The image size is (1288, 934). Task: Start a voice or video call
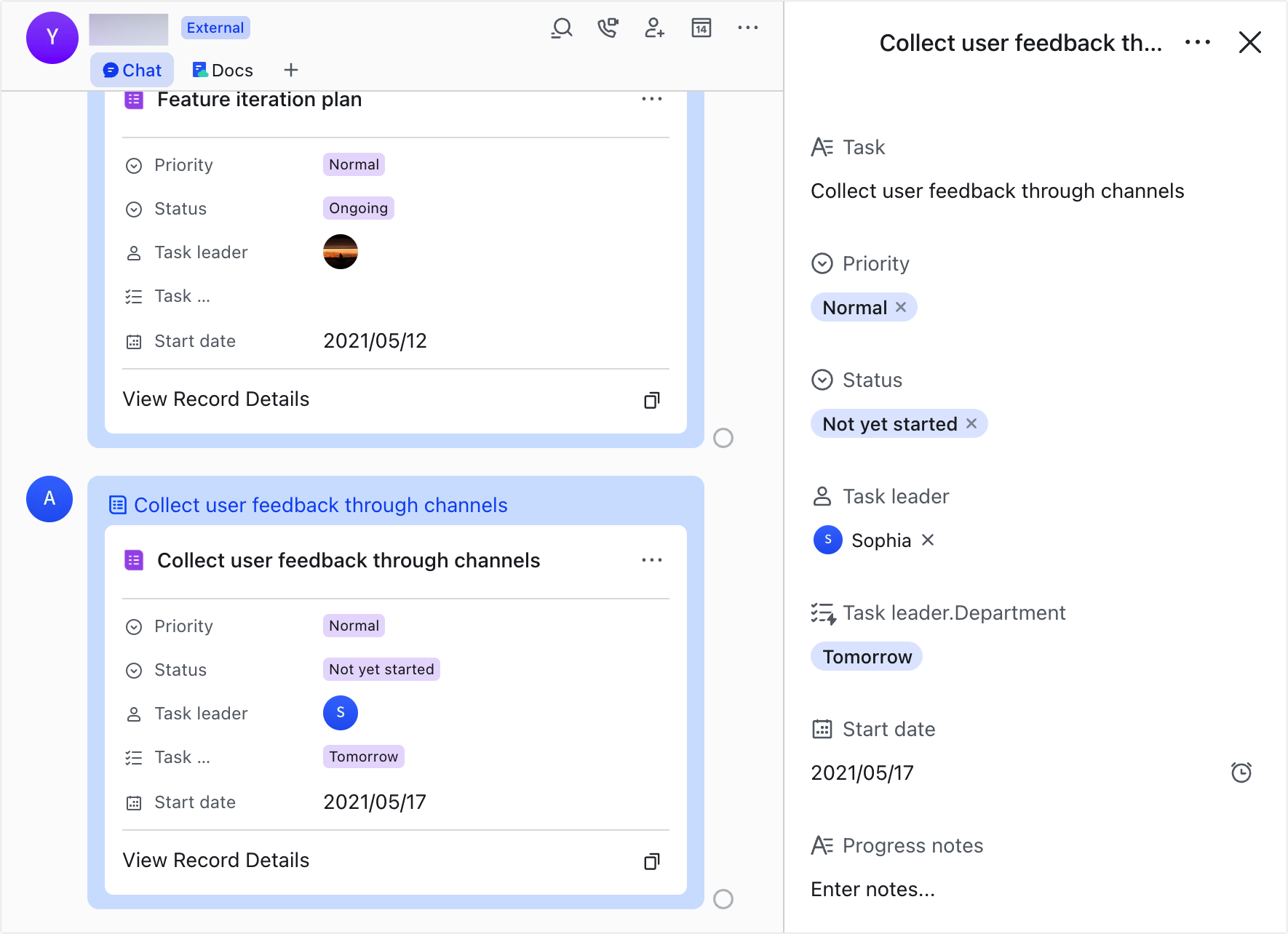pyautogui.click(x=608, y=28)
